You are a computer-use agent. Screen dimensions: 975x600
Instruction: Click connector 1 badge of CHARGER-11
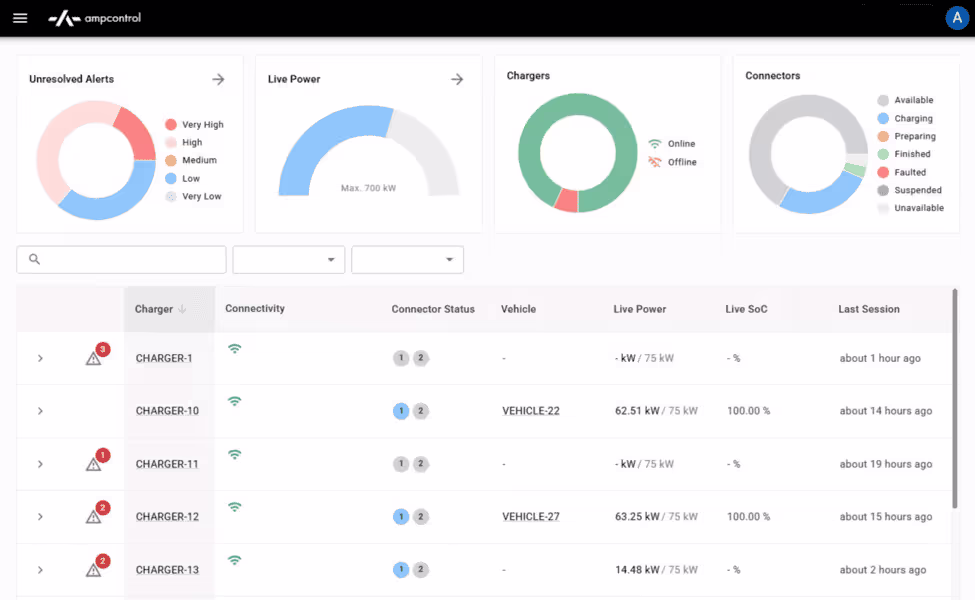click(x=401, y=464)
